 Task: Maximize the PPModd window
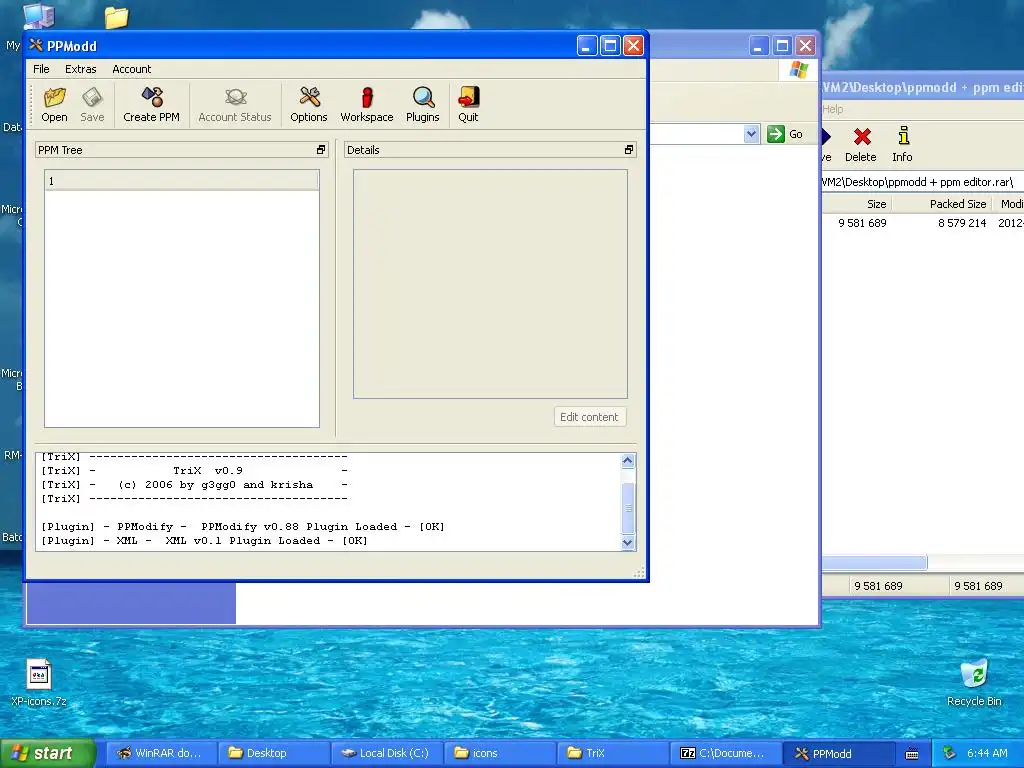point(610,46)
